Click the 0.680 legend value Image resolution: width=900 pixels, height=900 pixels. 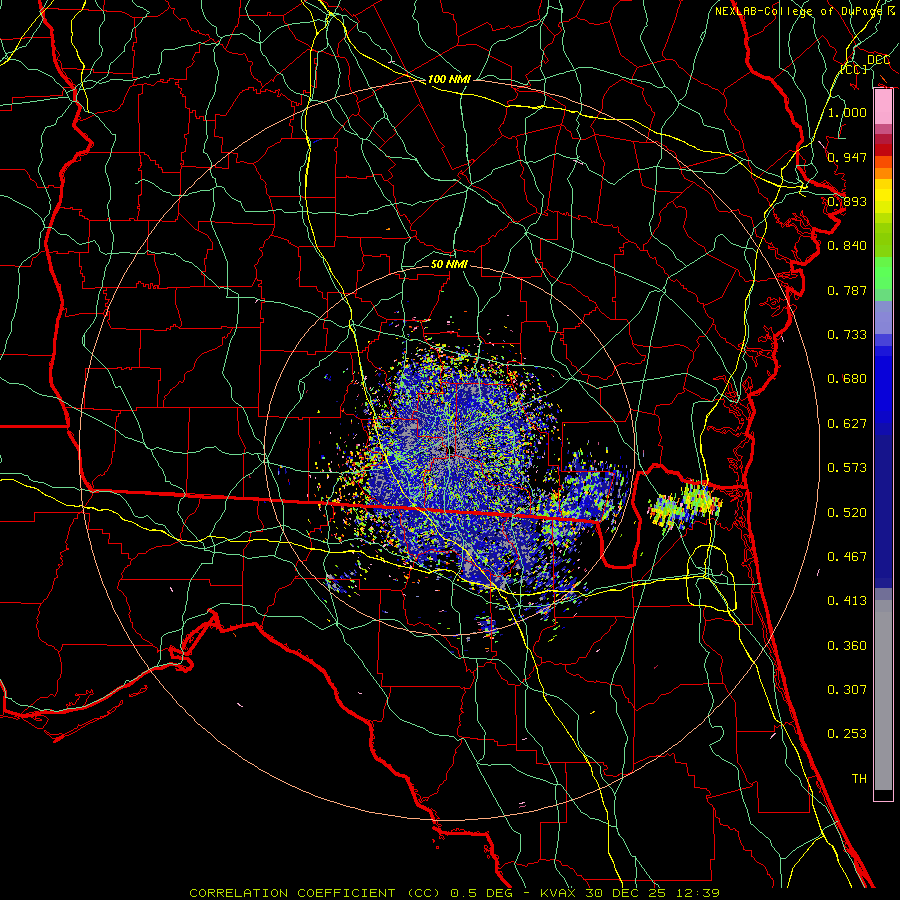tap(847, 379)
